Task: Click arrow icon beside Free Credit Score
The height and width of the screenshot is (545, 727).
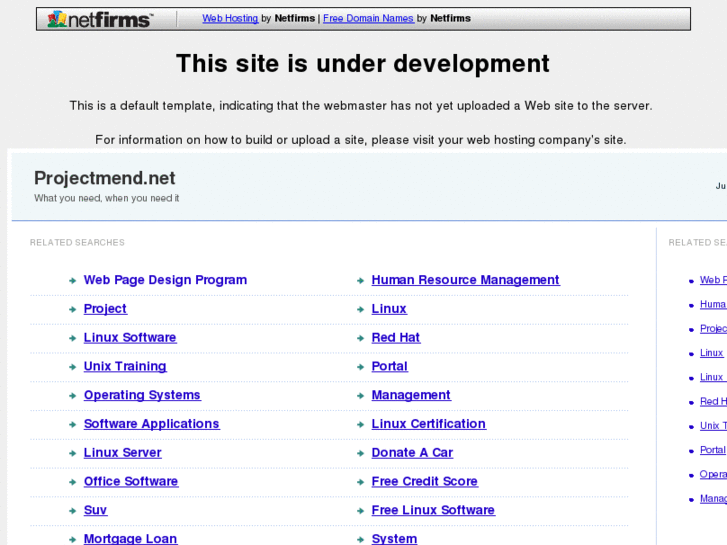Action: pyautogui.click(x=360, y=482)
